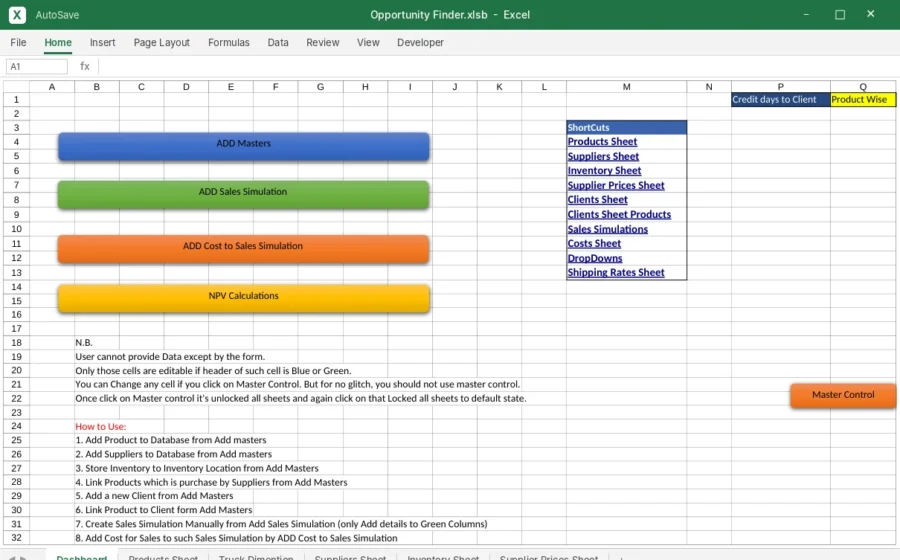The width and height of the screenshot is (900, 560).
Task: Click the Name Box showing A1
Action: [x=37, y=67]
